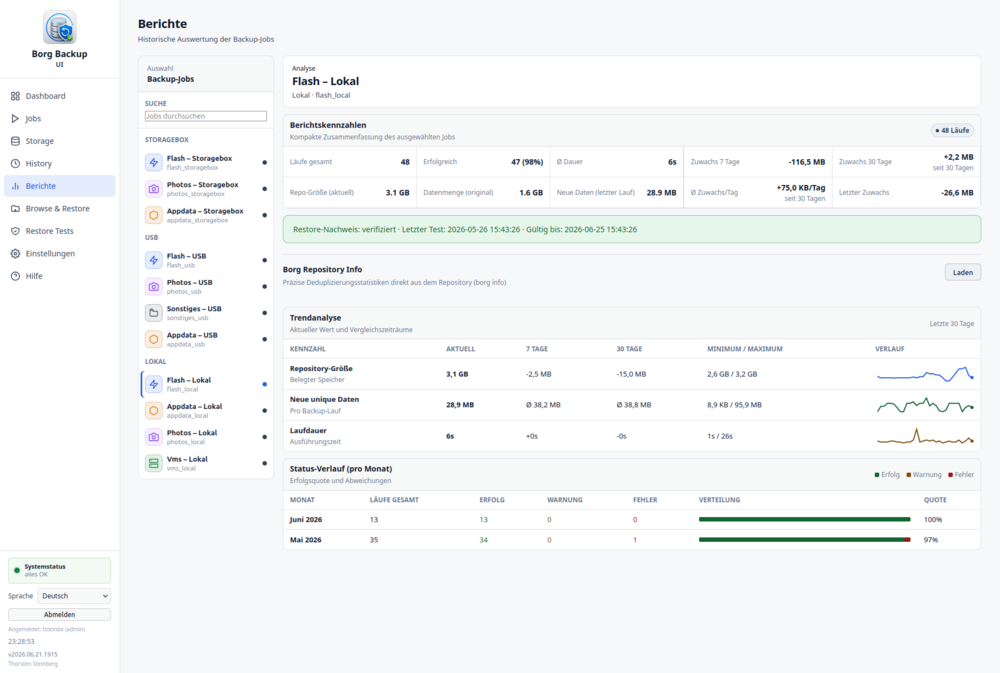1000x673 pixels.
Task: Click the Restore Tests shield icon
Action: (15, 231)
